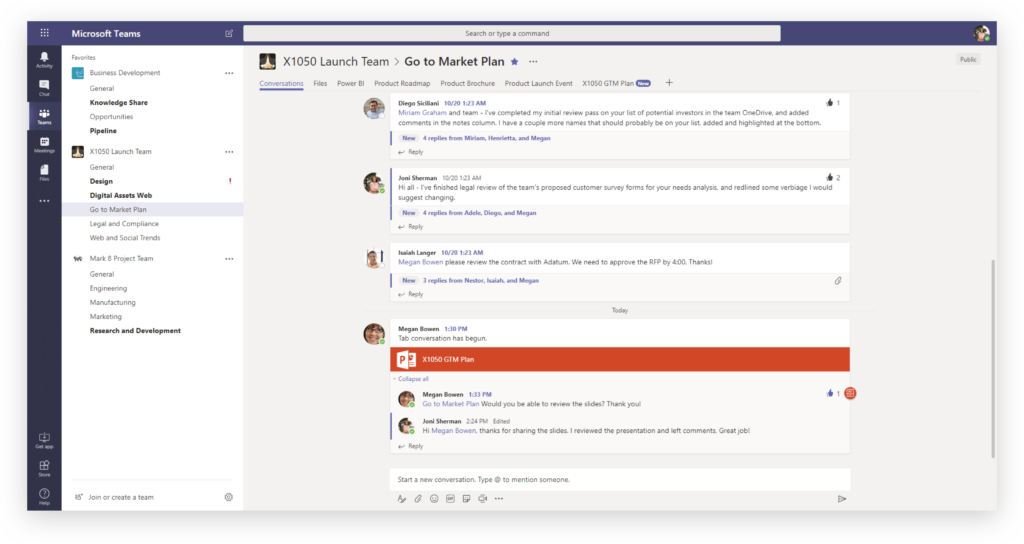Screen dimensions: 1024x544
Task: Open the Product Launch Event tab
Action: [538, 84]
